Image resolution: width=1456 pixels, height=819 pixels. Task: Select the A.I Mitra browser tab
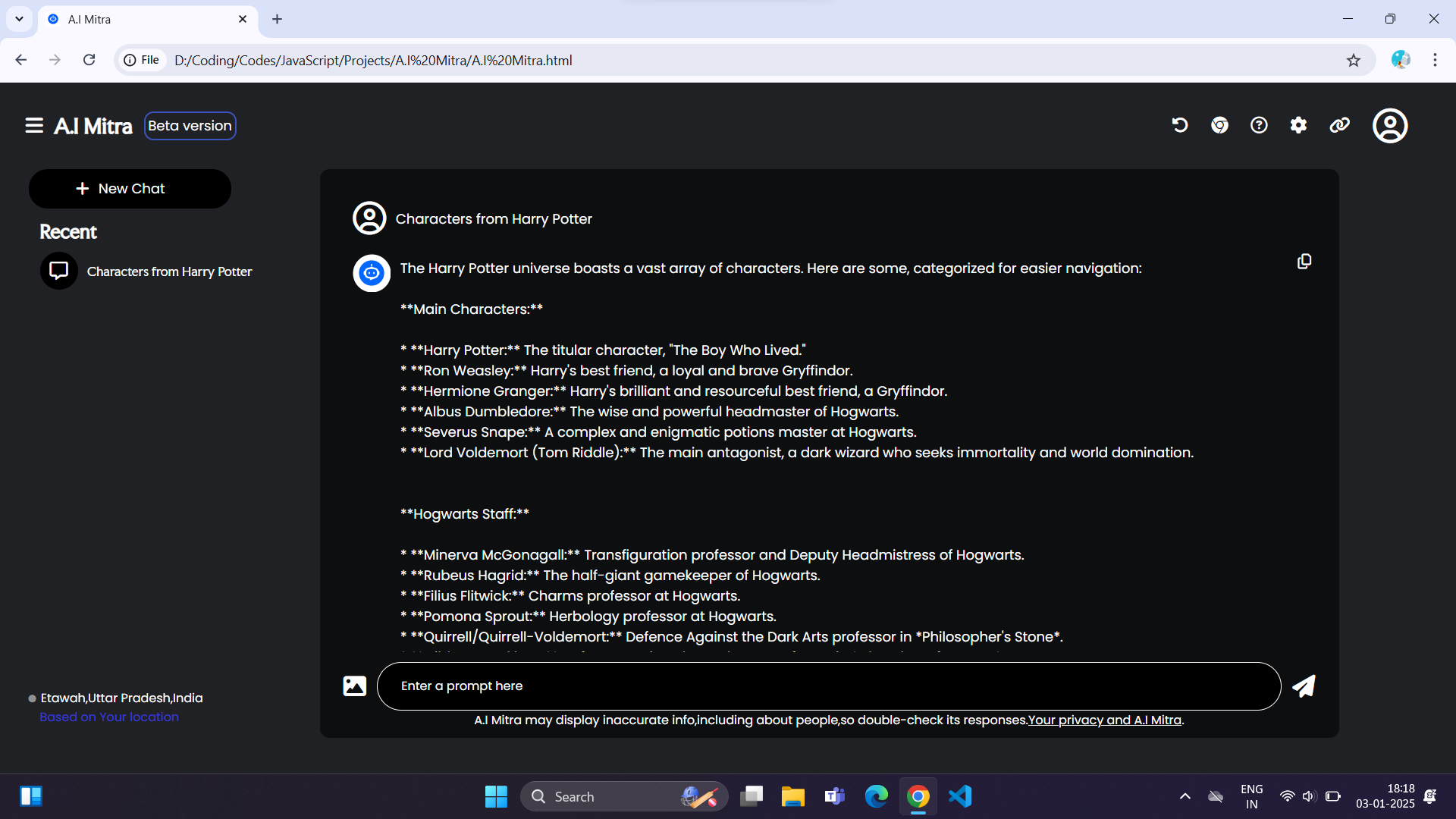(x=148, y=20)
